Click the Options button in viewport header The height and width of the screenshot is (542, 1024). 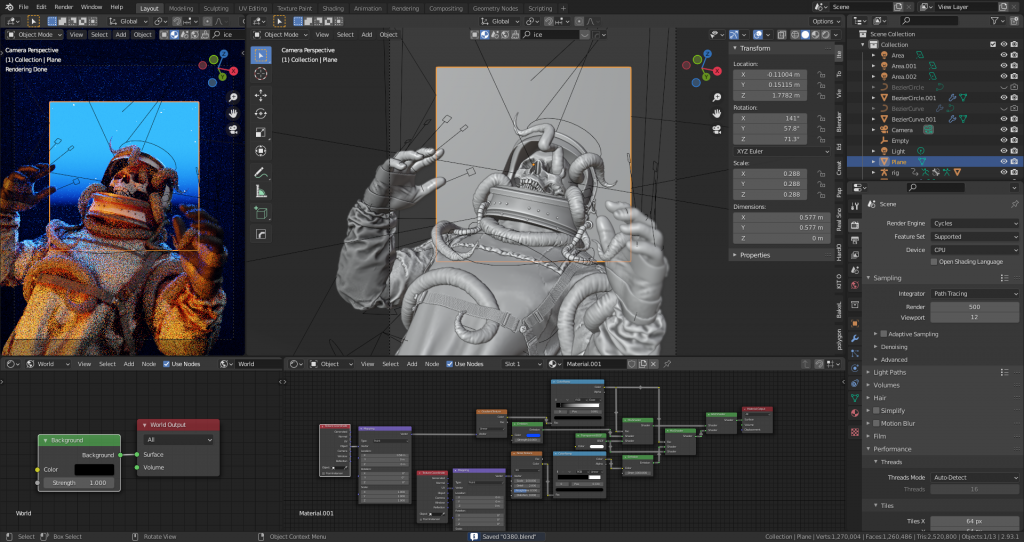pos(826,21)
